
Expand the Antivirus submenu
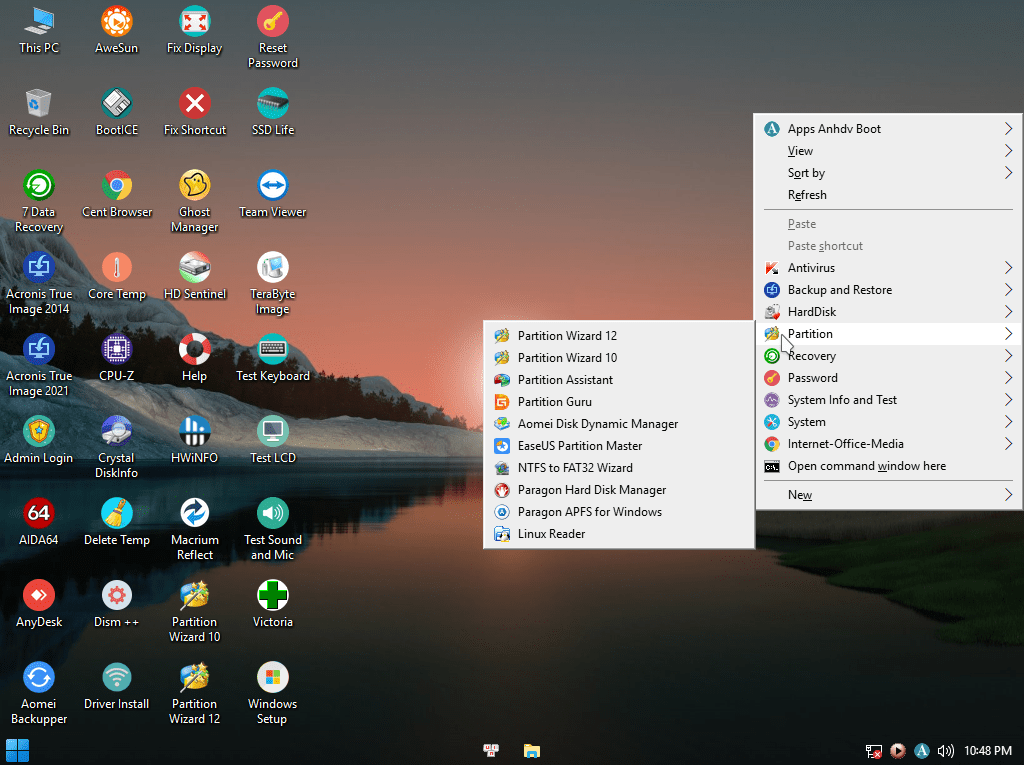(x=888, y=268)
